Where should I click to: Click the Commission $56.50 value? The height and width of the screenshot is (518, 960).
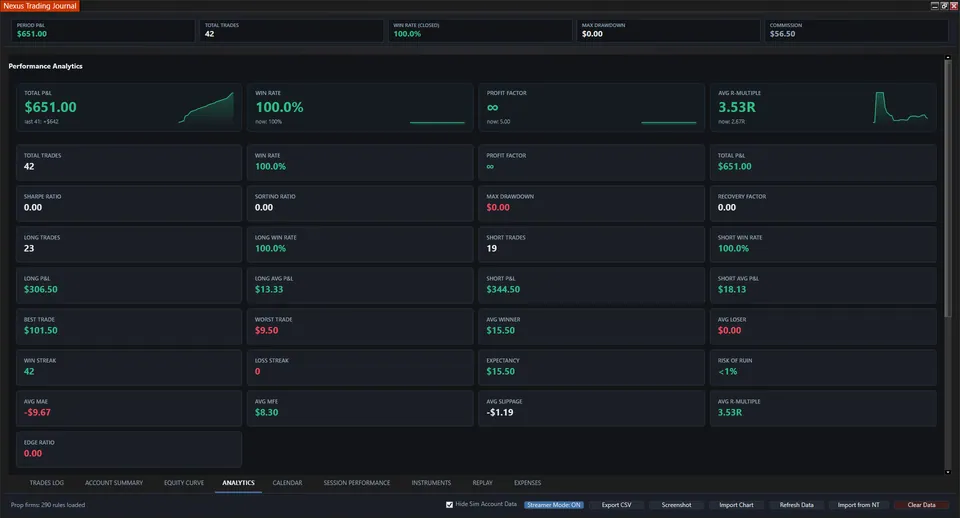782,34
